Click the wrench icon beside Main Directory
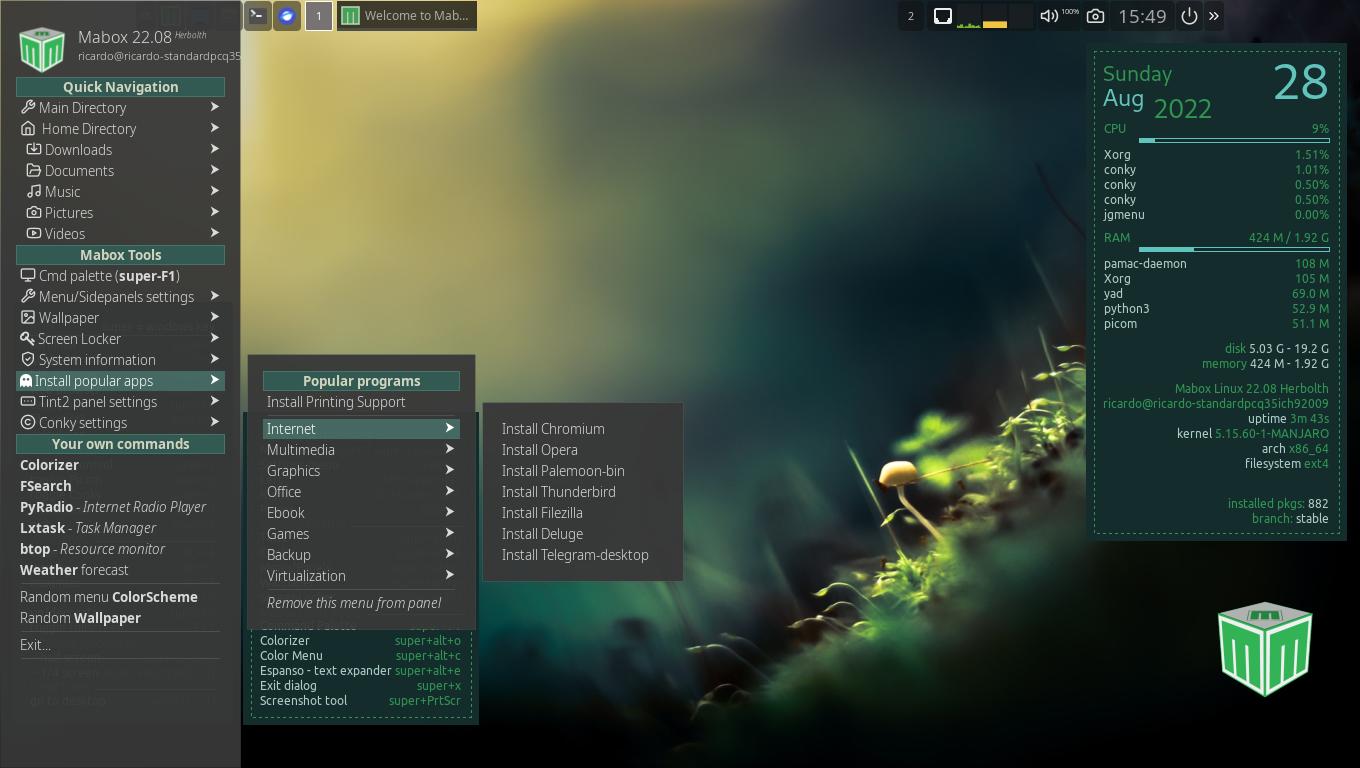The image size is (1360, 768). (x=28, y=107)
